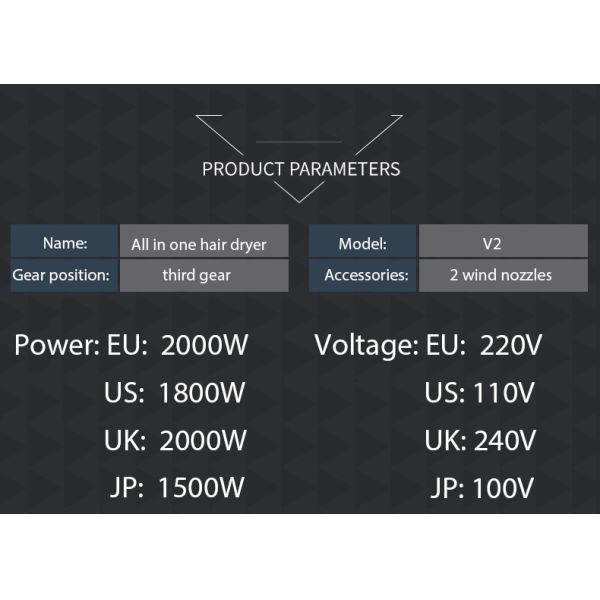Screen dimensions: 600x600
Task: Select the EU 220V voltage value
Action: coord(483,347)
